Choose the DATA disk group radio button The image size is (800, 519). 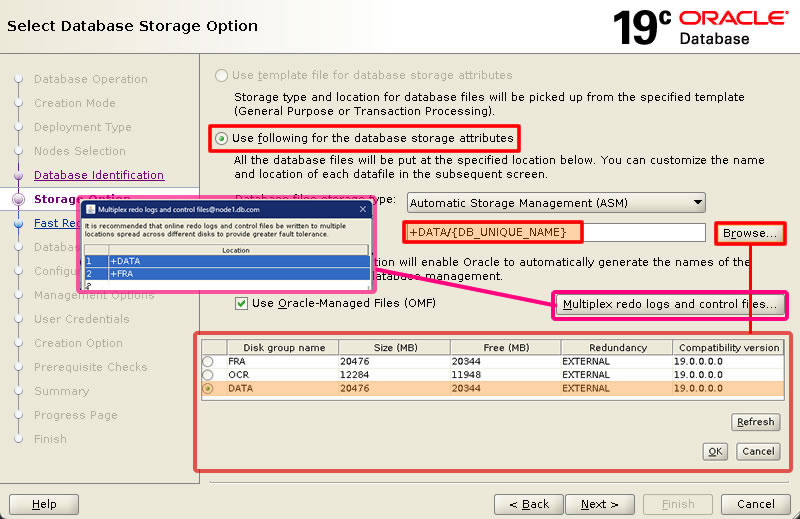[x=208, y=388]
